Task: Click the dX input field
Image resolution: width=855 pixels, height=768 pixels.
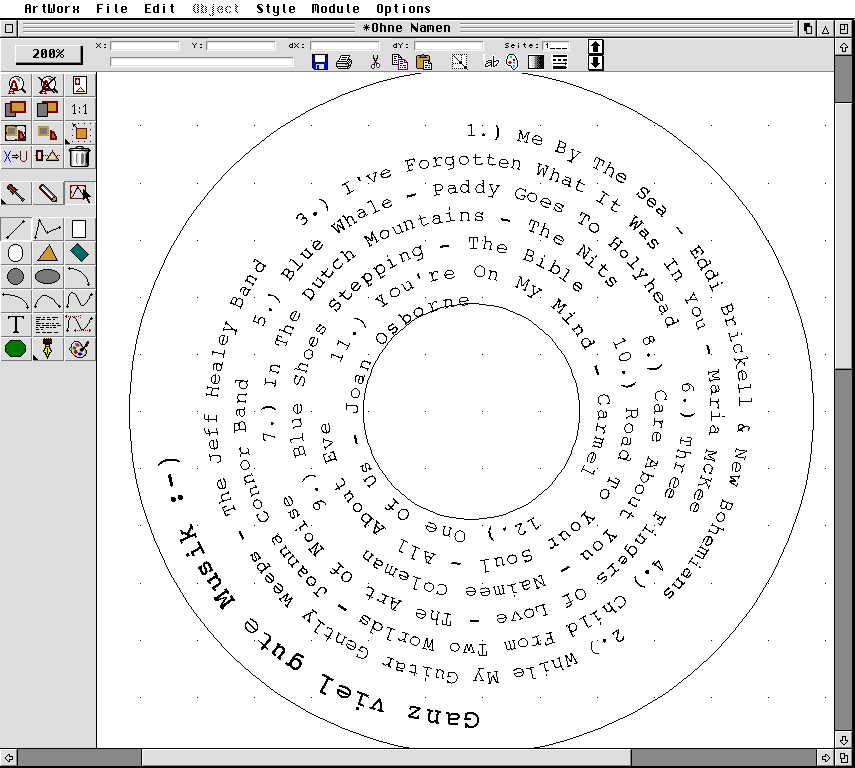Action: click(x=345, y=46)
